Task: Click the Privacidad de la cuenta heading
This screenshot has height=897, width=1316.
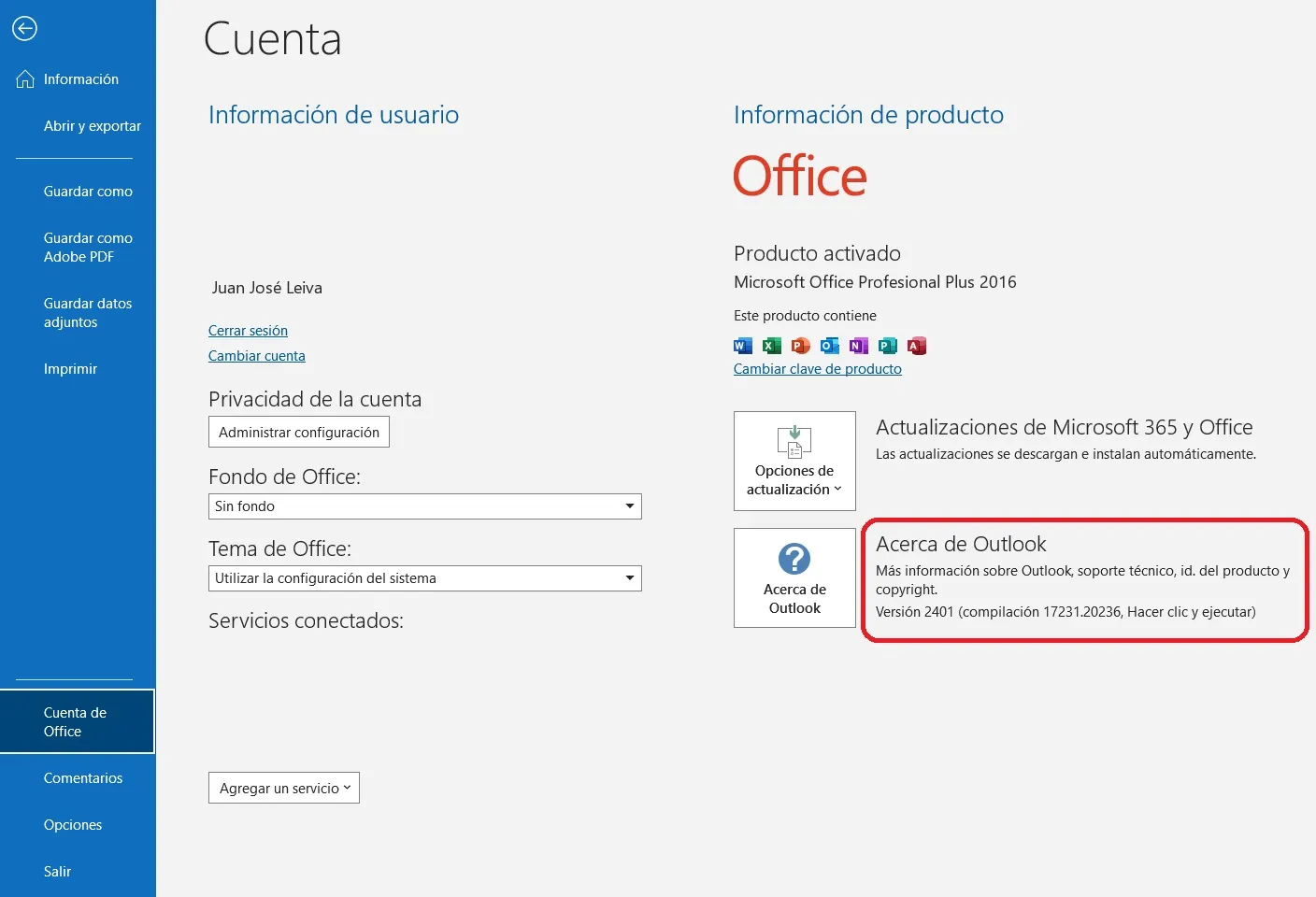Action: point(315,399)
